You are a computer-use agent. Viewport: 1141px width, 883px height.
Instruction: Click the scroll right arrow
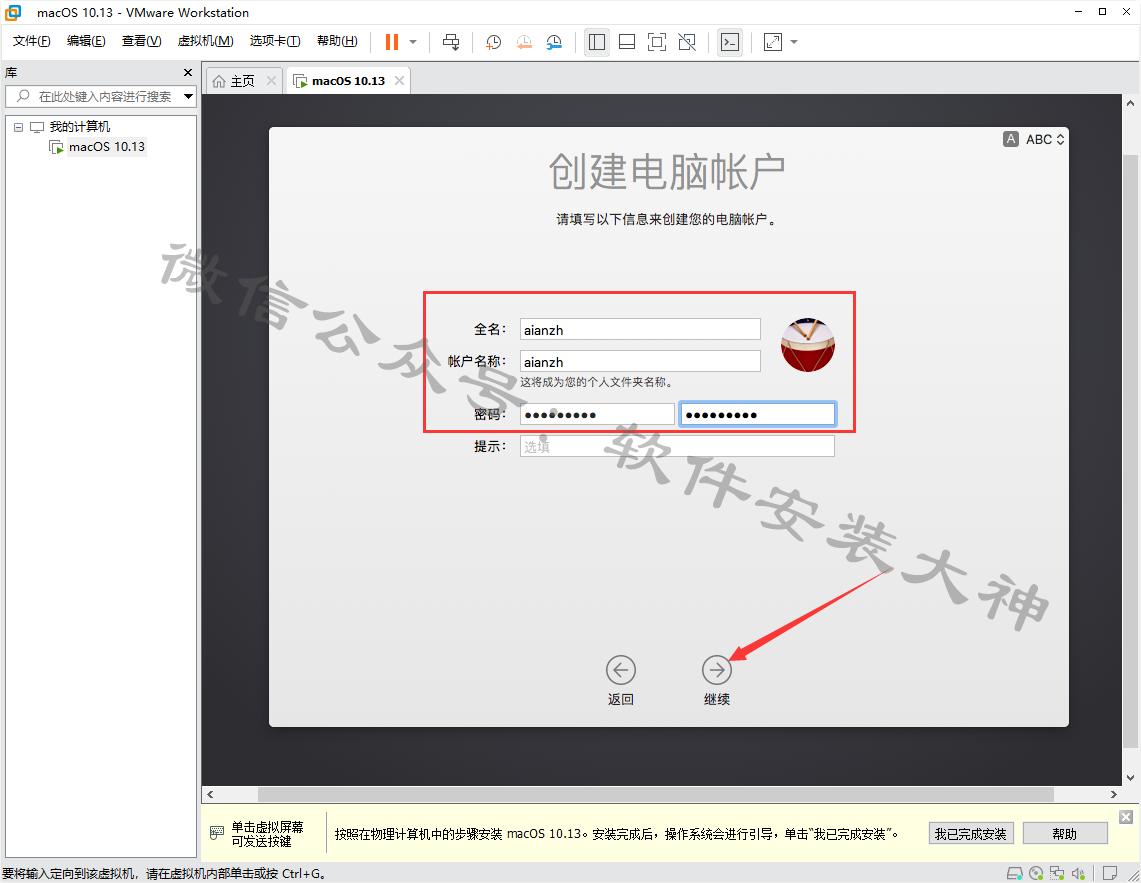click(x=1113, y=794)
